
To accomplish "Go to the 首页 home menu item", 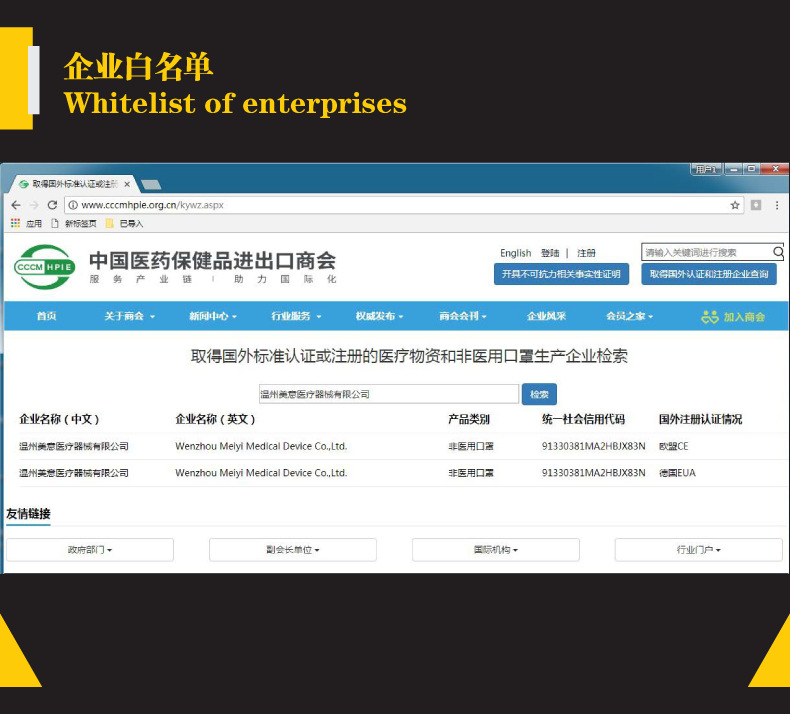I will click(46, 316).
